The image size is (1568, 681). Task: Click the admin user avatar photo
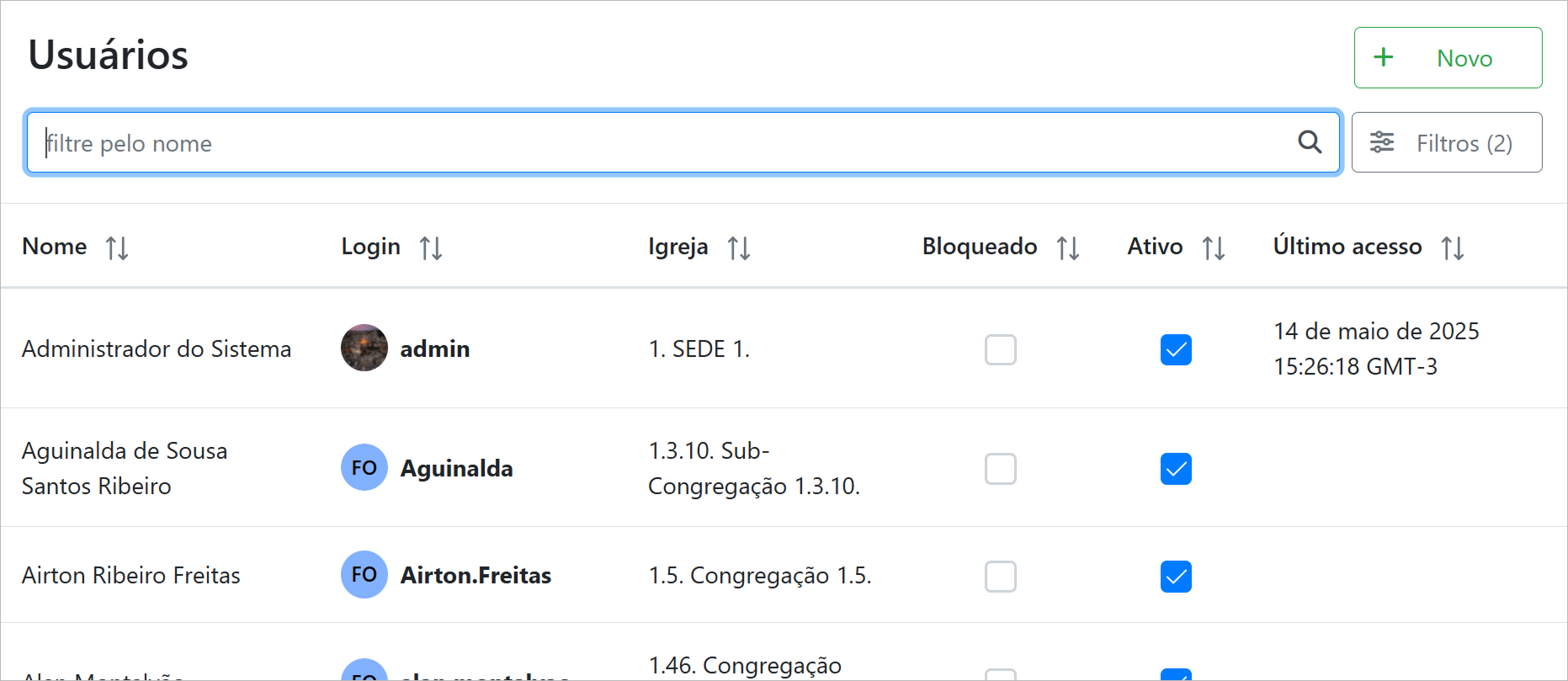pyautogui.click(x=364, y=348)
